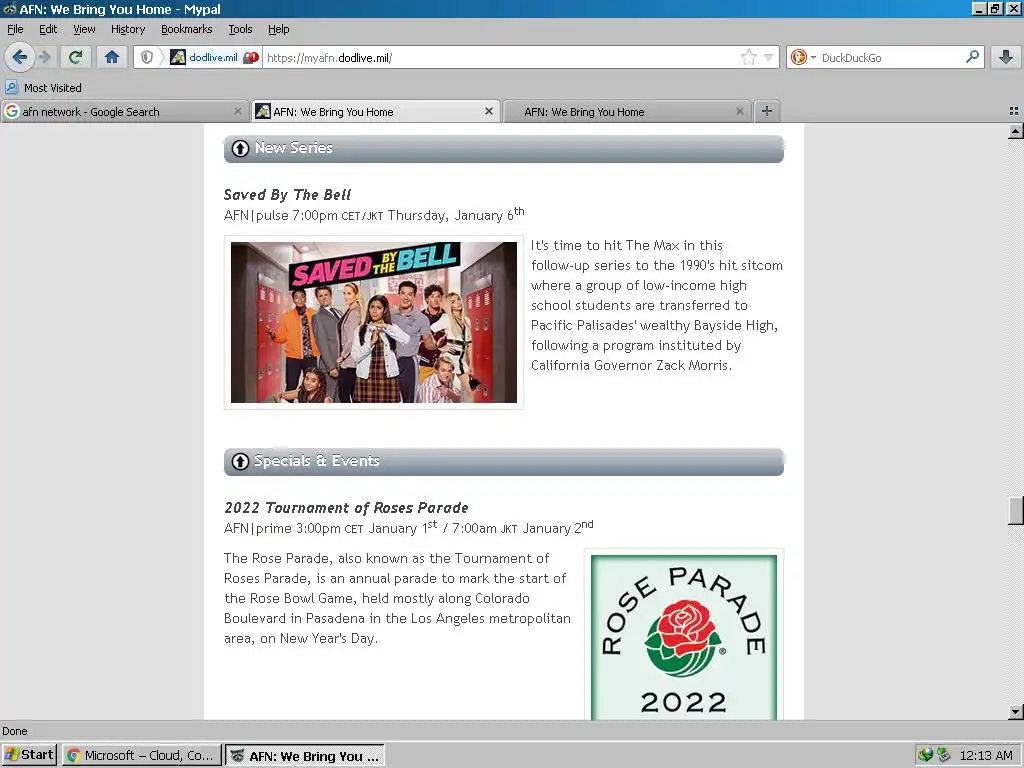Open the Bookmarks menu
This screenshot has height=768, width=1024.
(x=187, y=29)
